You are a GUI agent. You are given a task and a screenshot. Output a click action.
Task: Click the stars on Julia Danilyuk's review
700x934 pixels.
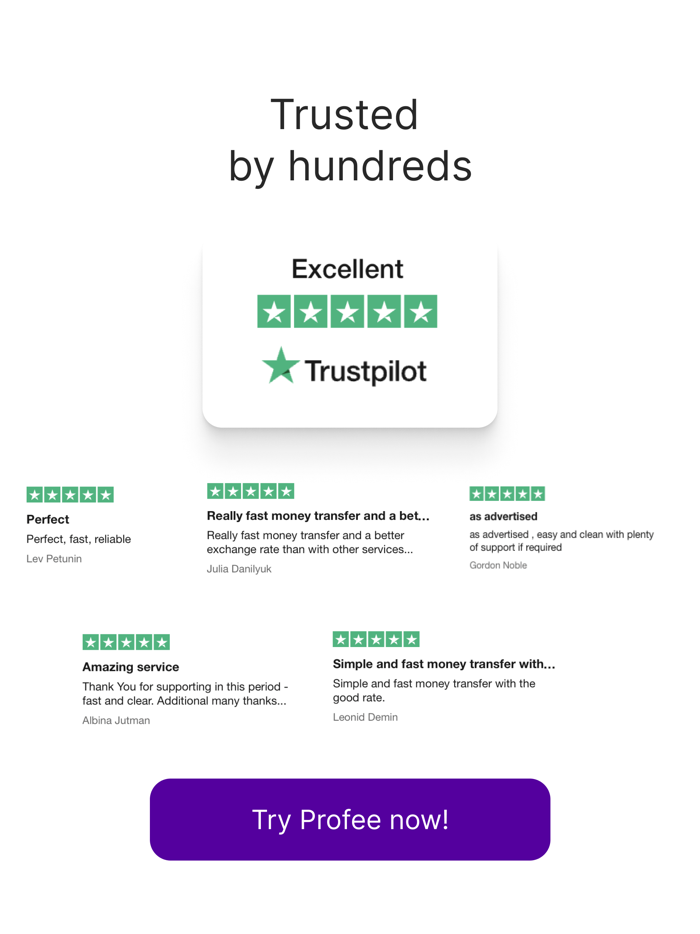click(250, 490)
